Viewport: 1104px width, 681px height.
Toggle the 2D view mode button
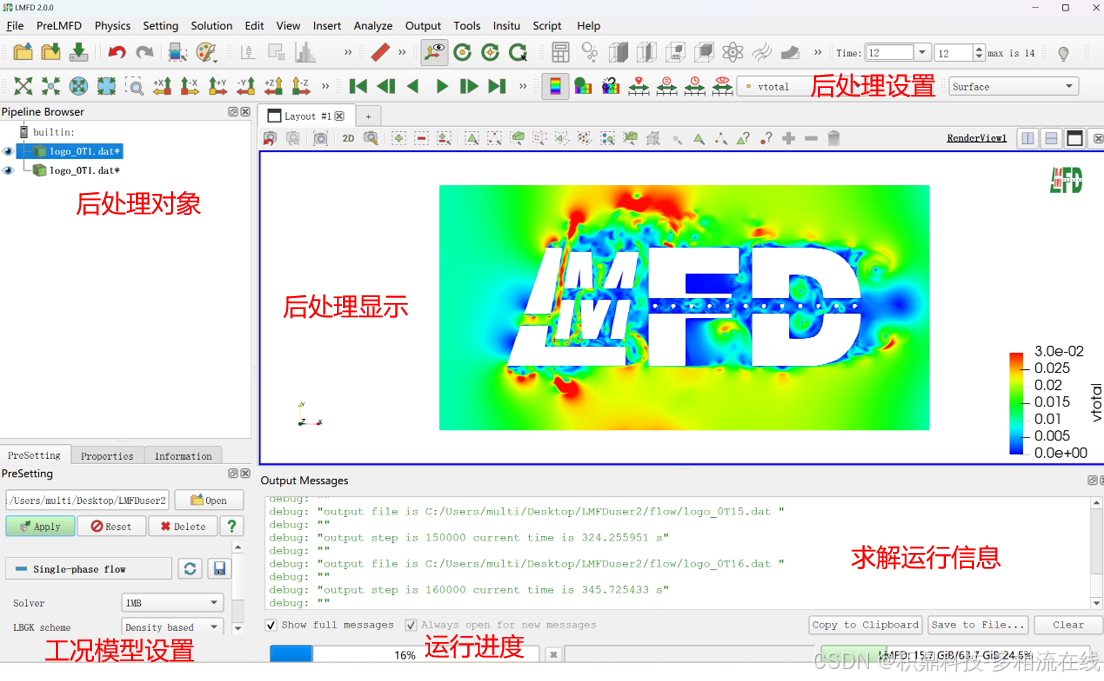coord(348,138)
